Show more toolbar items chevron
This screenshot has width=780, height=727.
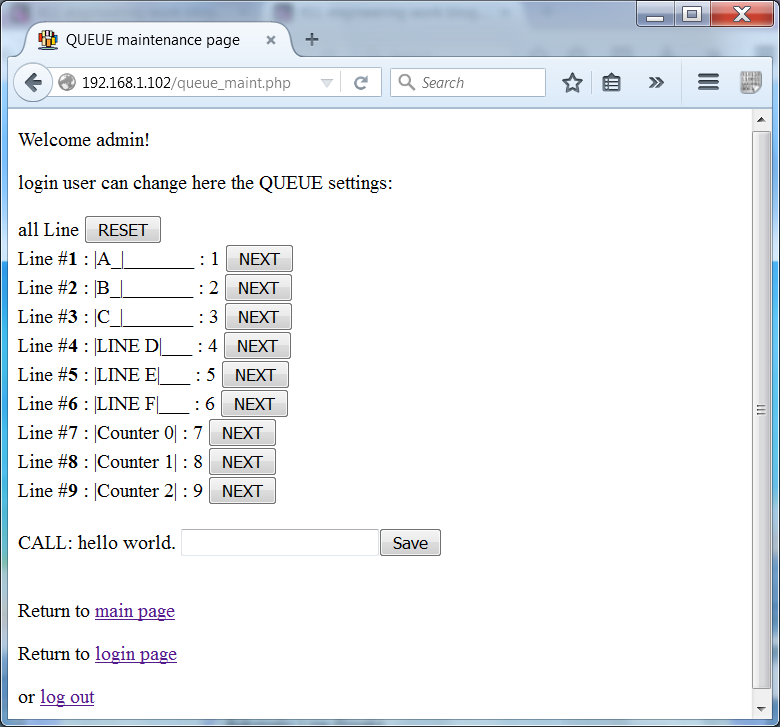(656, 83)
